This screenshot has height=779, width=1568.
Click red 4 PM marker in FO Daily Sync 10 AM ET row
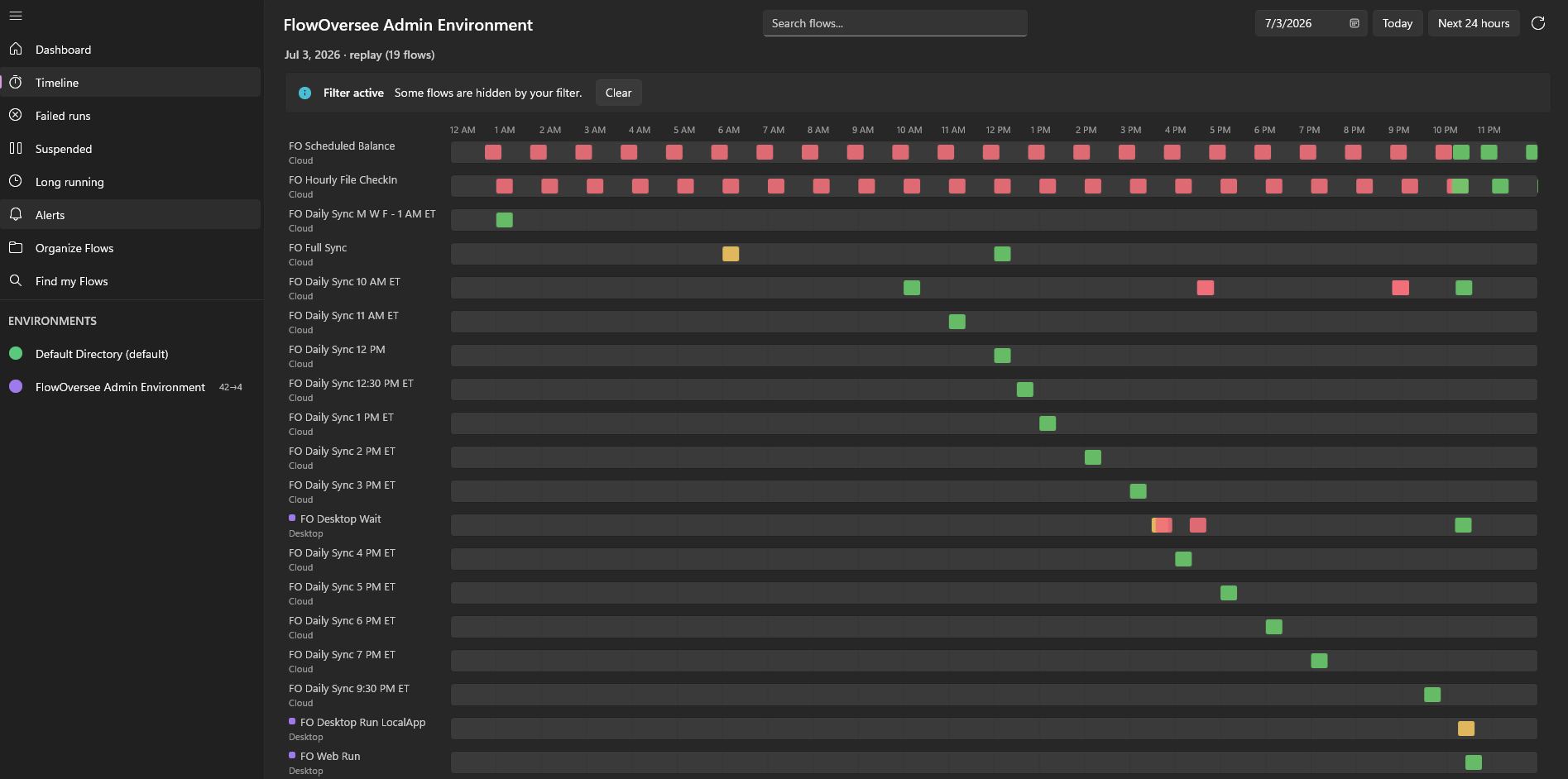pos(1206,288)
